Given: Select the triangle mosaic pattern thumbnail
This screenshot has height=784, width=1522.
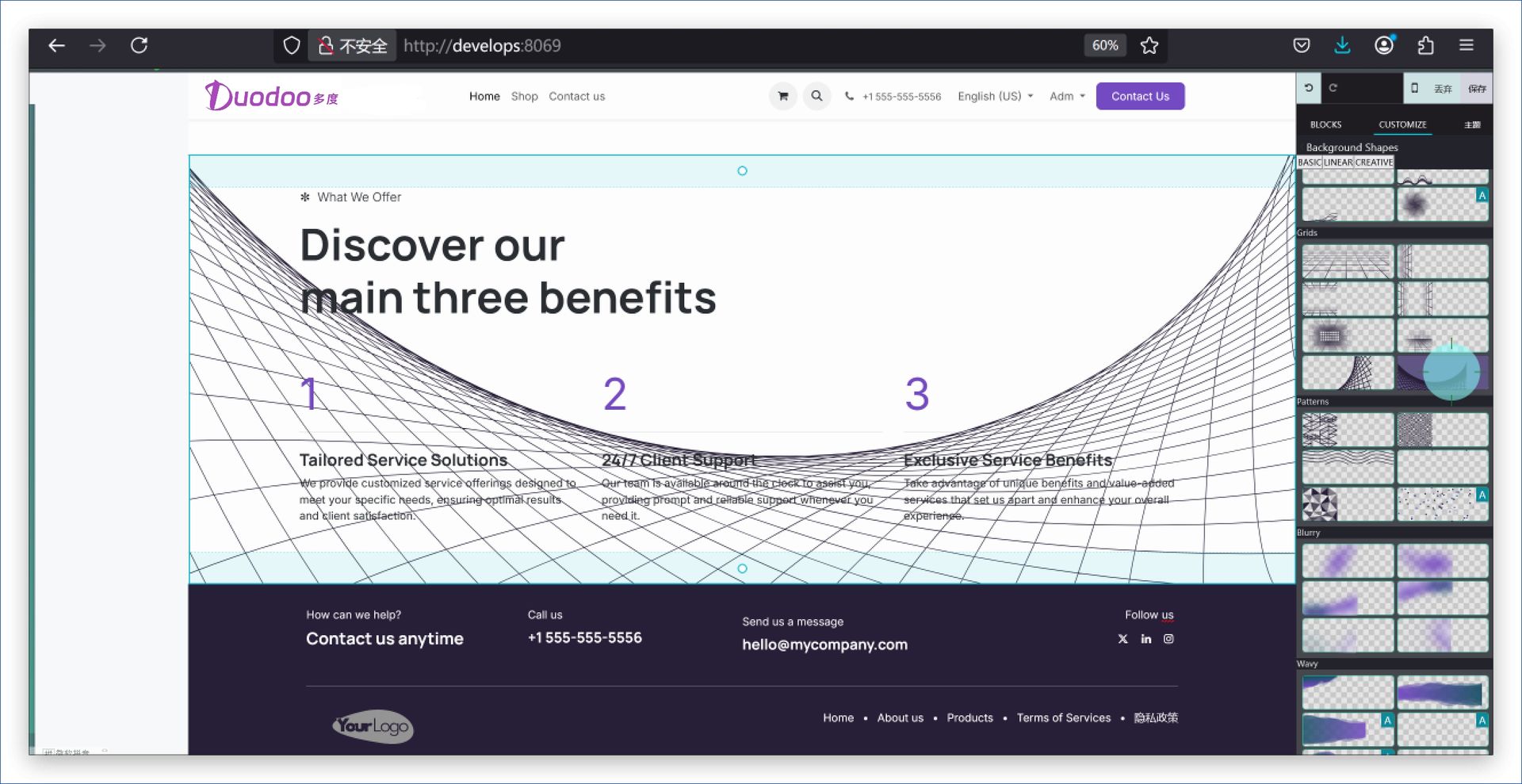Looking at the screenshot, I should (1347, 504).
